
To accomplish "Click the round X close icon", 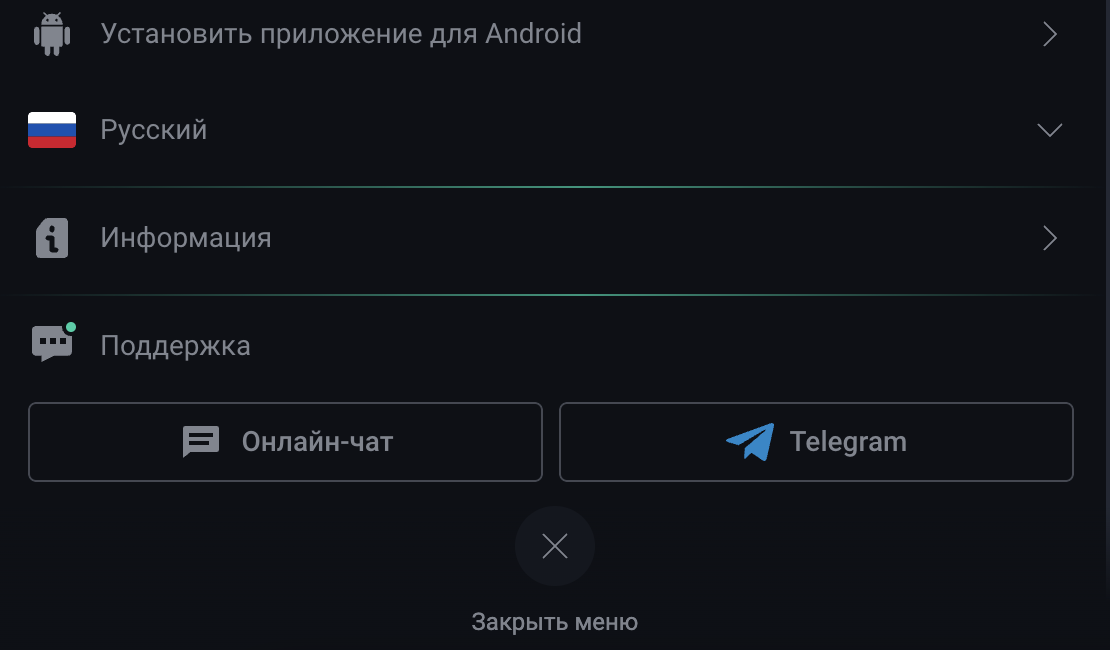I will click(555, 546).
